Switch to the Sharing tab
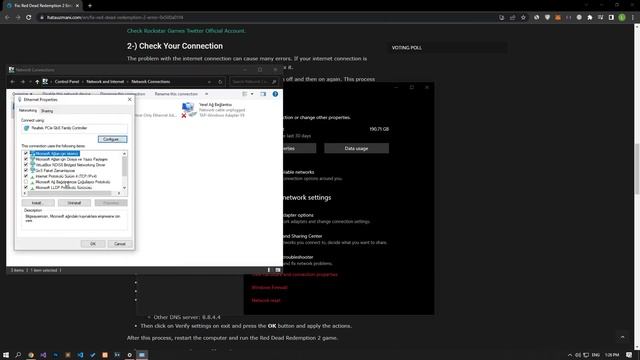Image resolution: width=640 pixels, height=360 pixels. pos(47,111)
